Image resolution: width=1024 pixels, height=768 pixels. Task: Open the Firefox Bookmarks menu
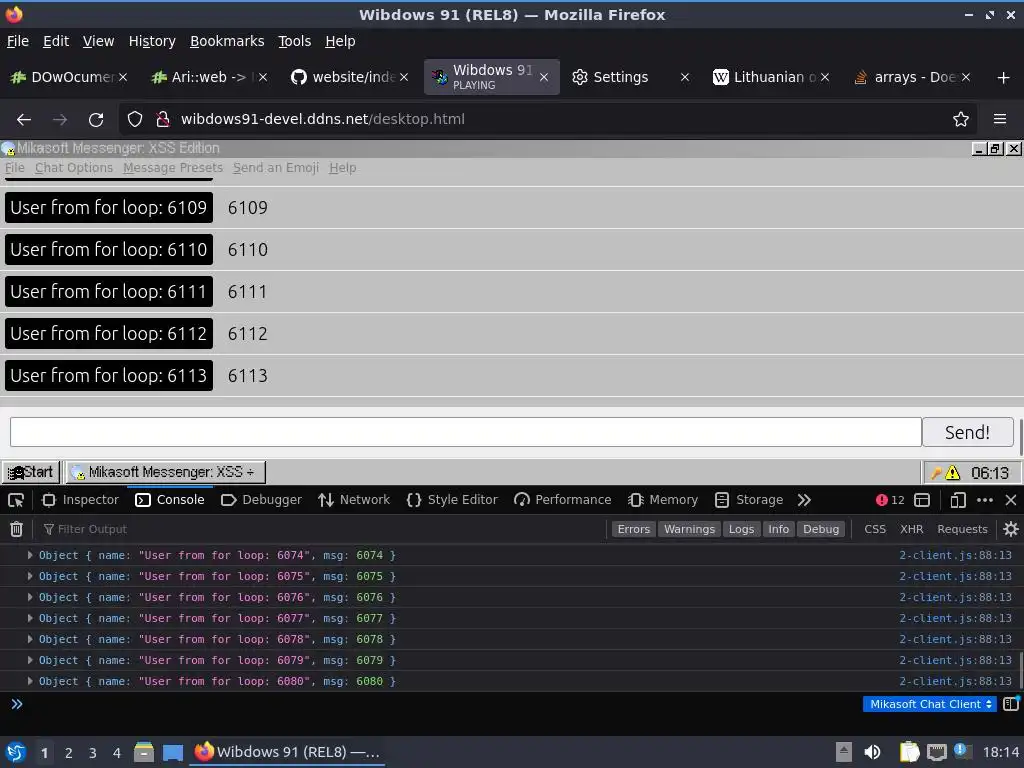point(227,41)
